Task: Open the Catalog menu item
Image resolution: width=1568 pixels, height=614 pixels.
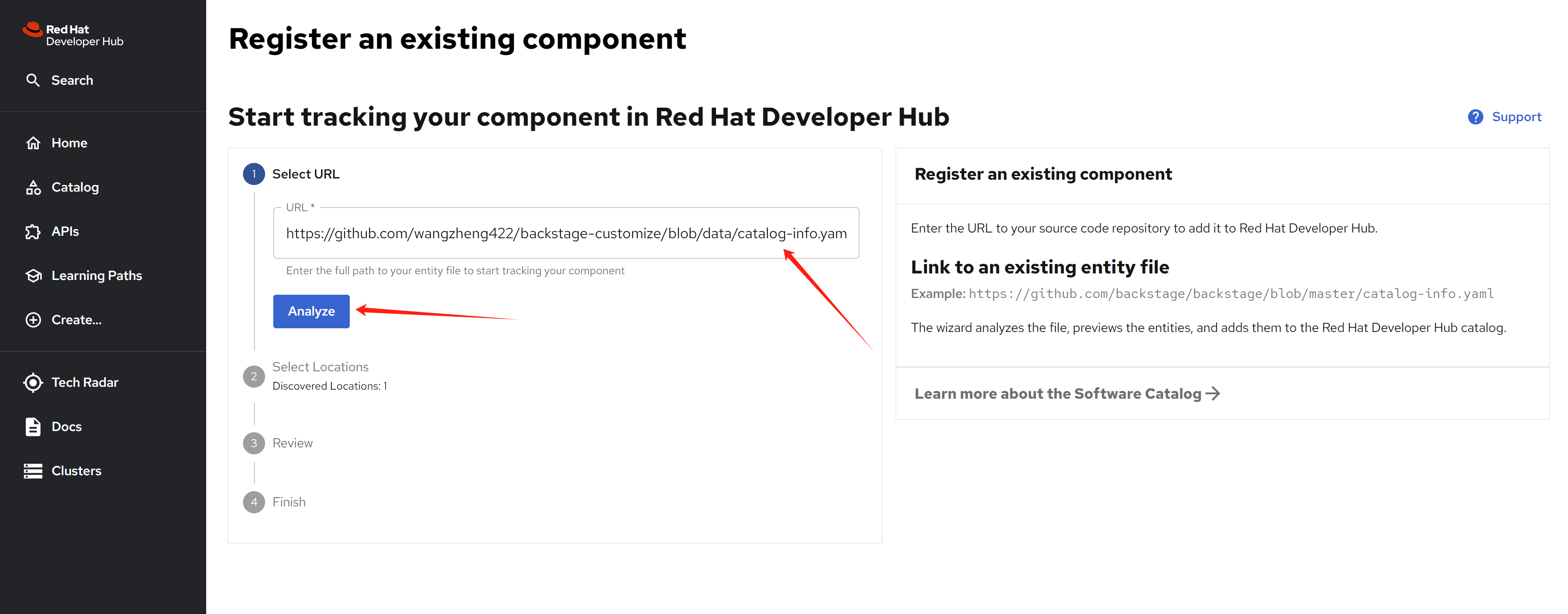Action: [x=75, y=187]
